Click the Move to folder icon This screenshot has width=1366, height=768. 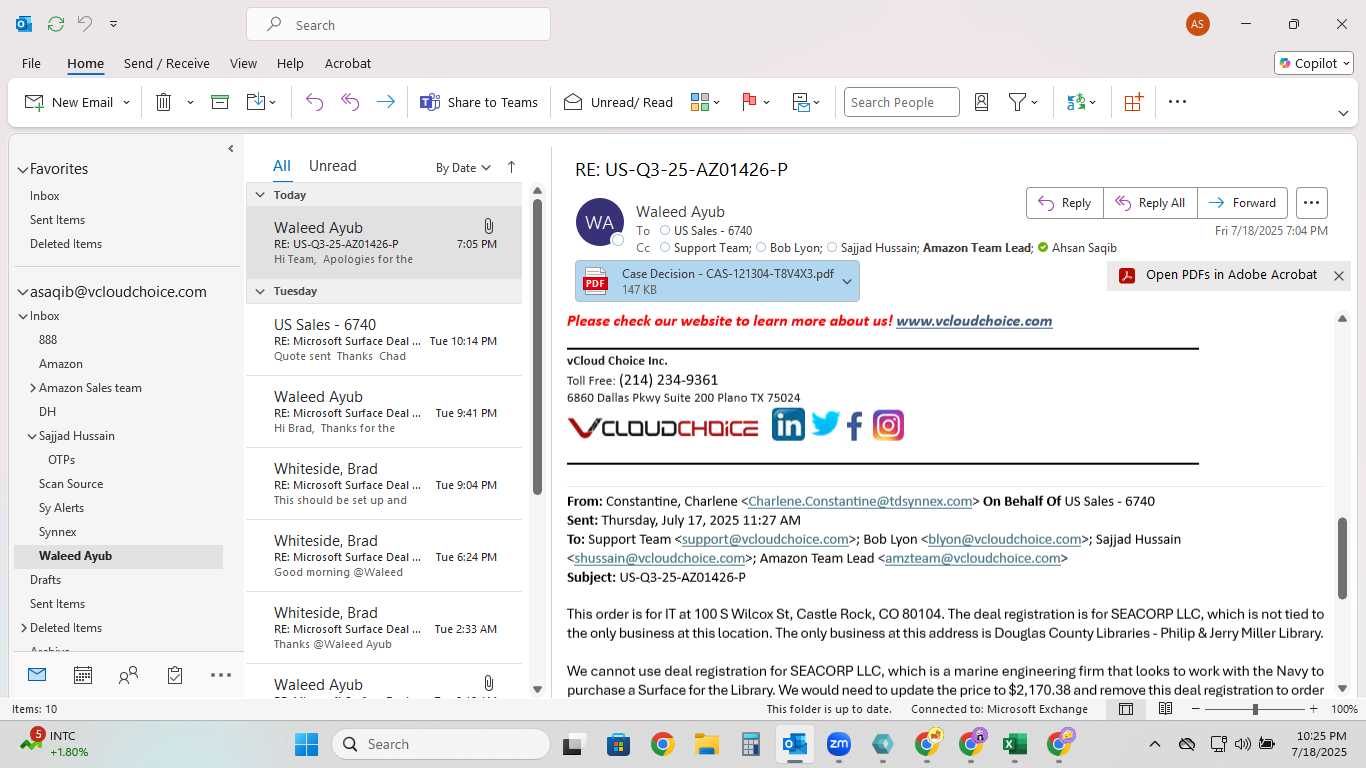(x=255, y=102)
